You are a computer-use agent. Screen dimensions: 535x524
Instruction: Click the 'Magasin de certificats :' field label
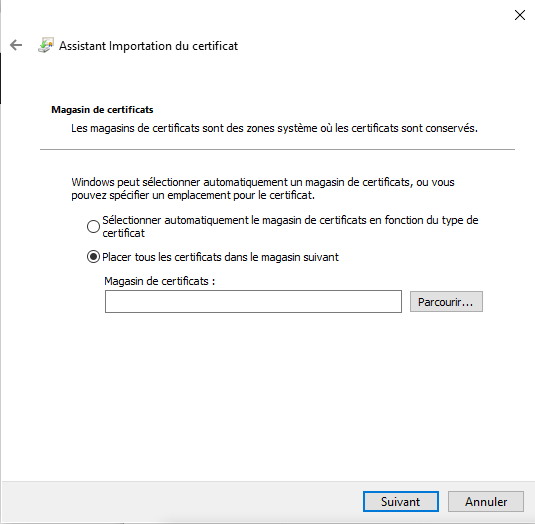[x=160, y=281]
